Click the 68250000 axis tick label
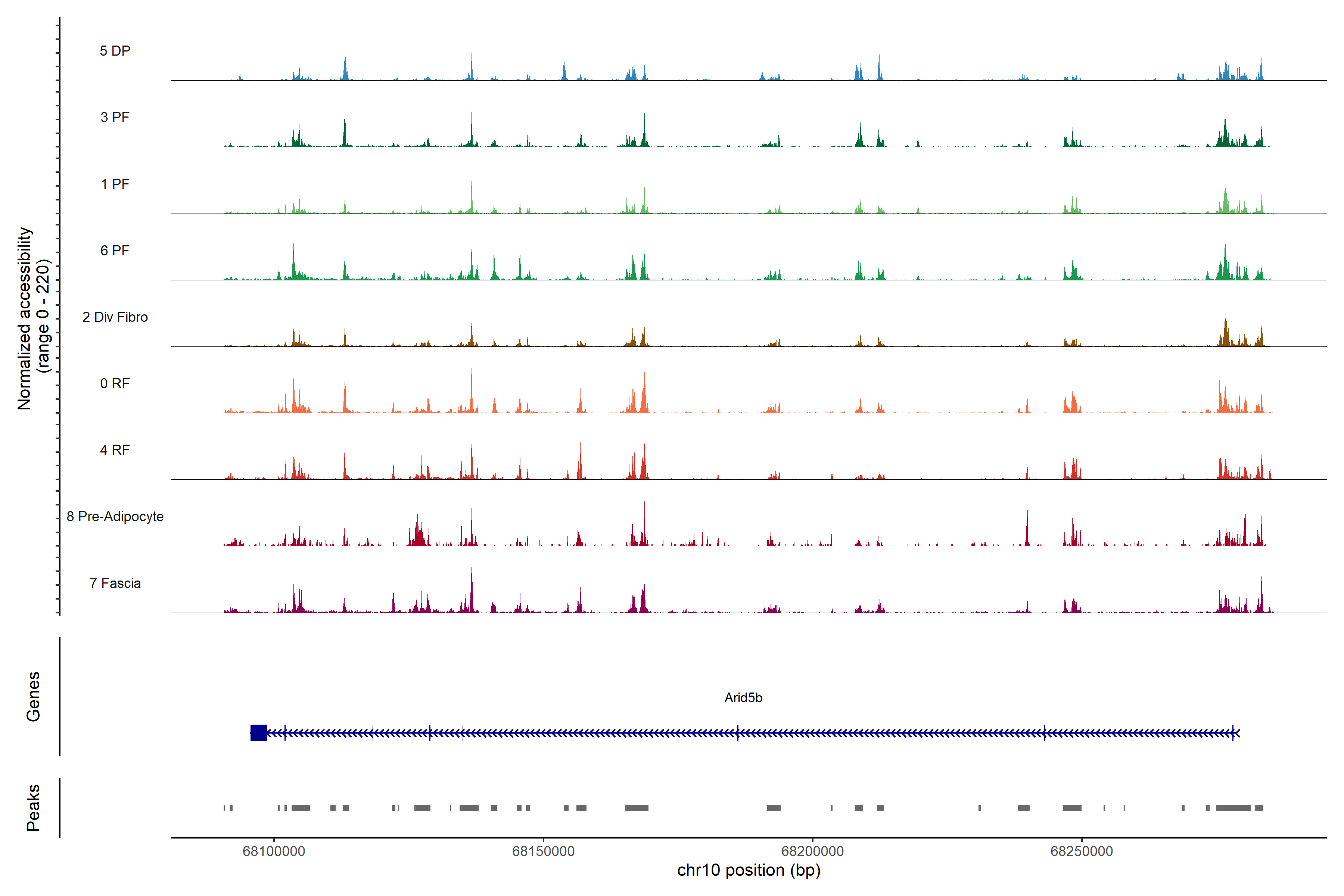Image resolution: width=1344 pixels, height=896 pixels. pos(1081,852)
